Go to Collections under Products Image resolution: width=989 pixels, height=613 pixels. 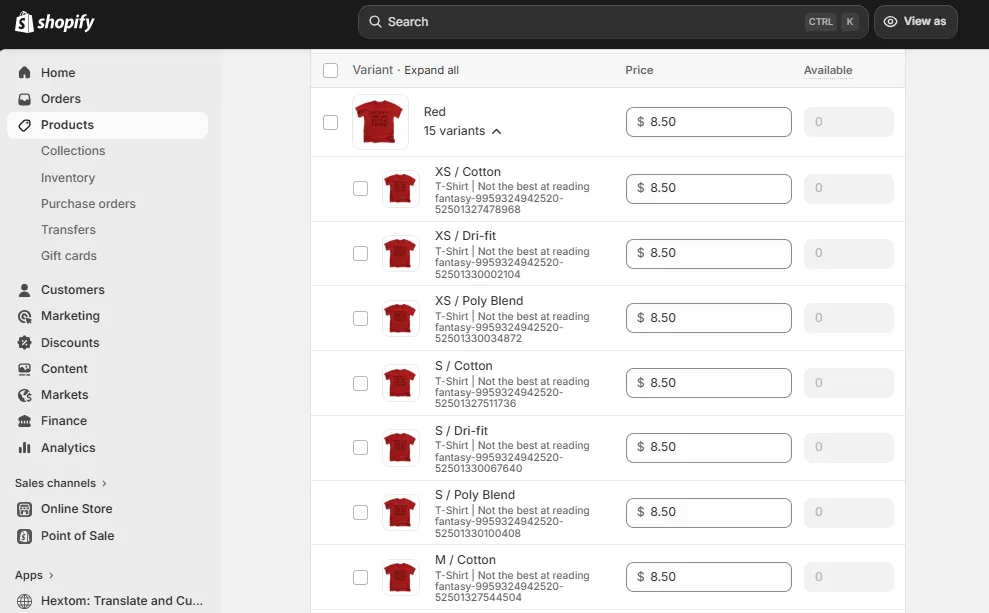tap(73, 151)
